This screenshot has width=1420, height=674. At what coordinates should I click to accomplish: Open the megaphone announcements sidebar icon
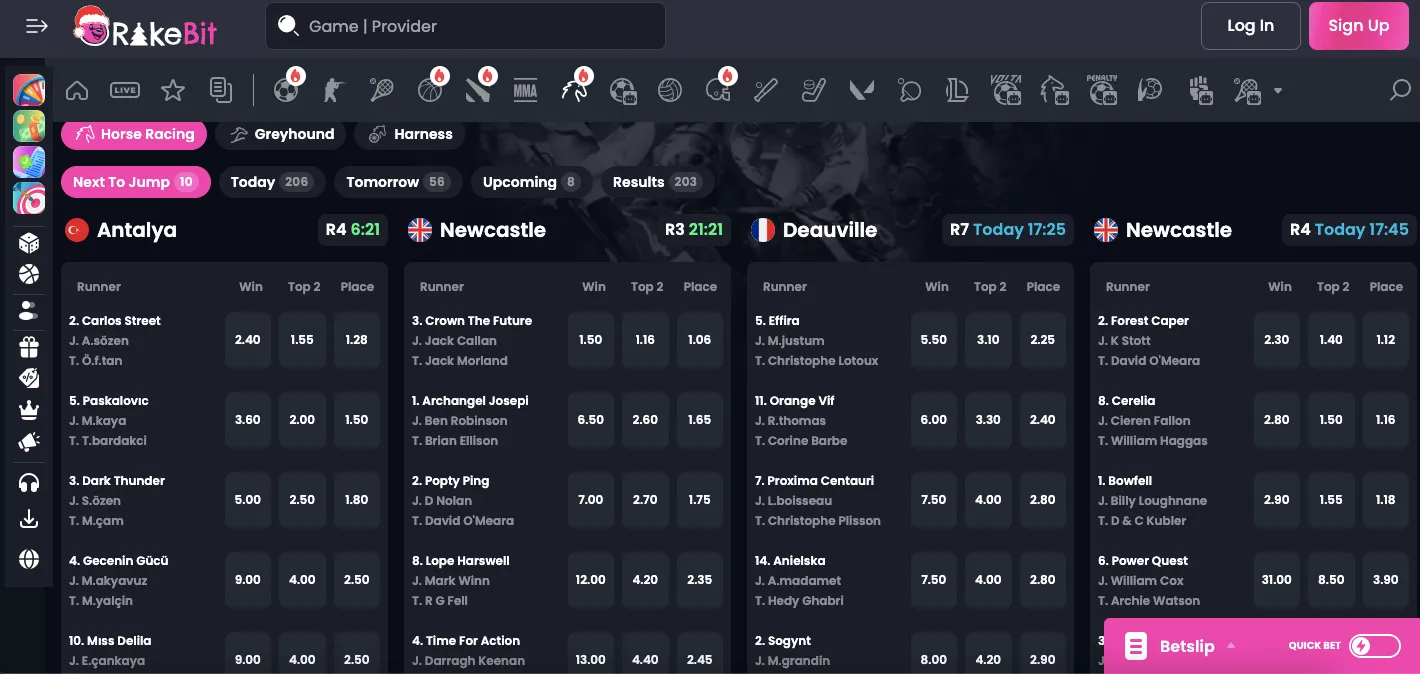click(x=29, y=442)
